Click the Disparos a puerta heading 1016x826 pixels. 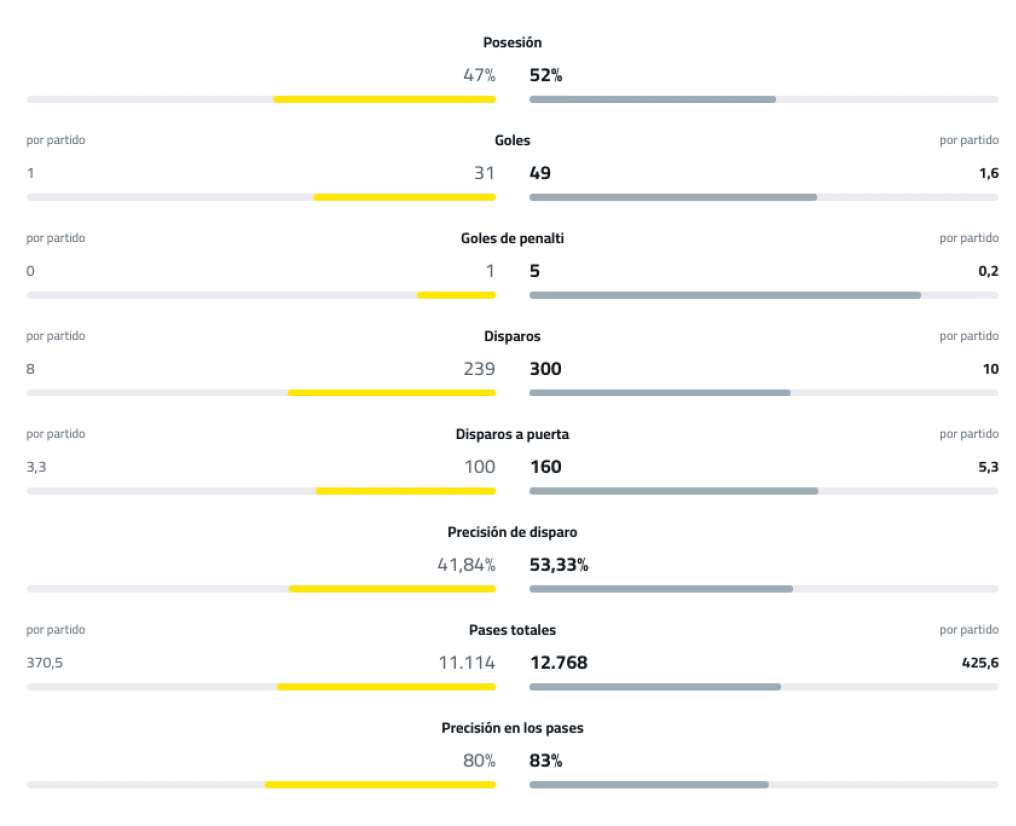[x=512, y=435]
